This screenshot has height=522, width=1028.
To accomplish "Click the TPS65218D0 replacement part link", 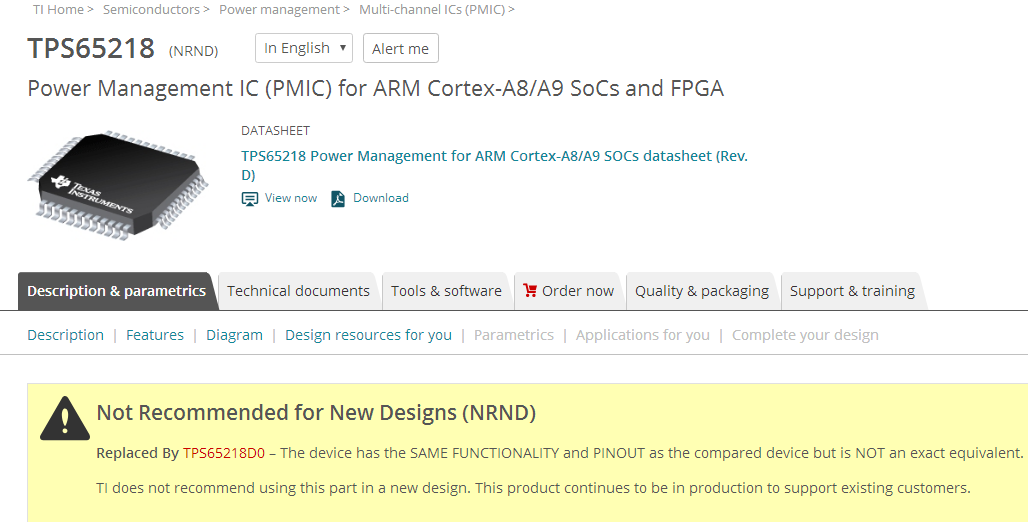I will pyautogui.click(x=224, y=453).
